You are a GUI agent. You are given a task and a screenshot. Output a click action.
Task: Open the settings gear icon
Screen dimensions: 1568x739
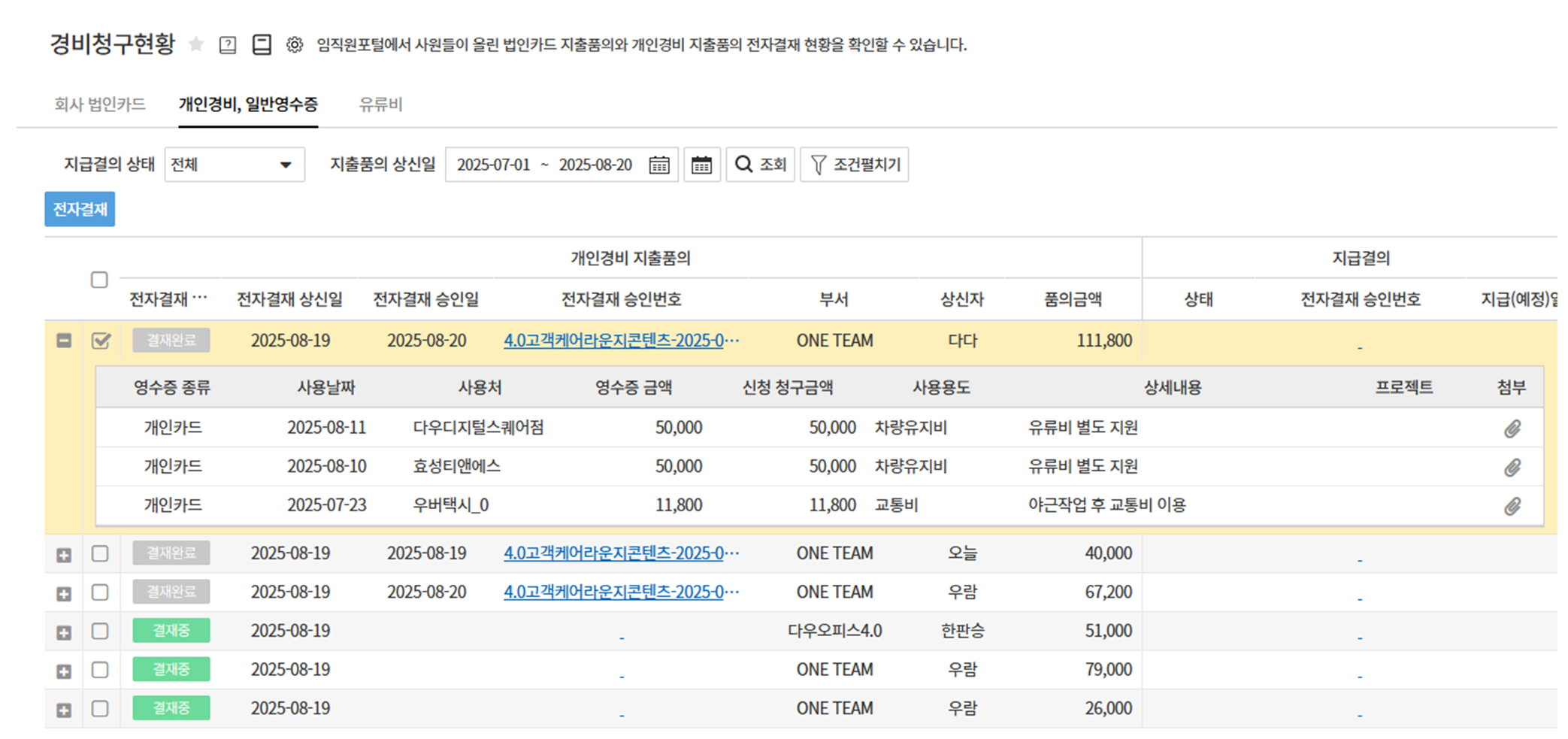[x=295, y=45]
